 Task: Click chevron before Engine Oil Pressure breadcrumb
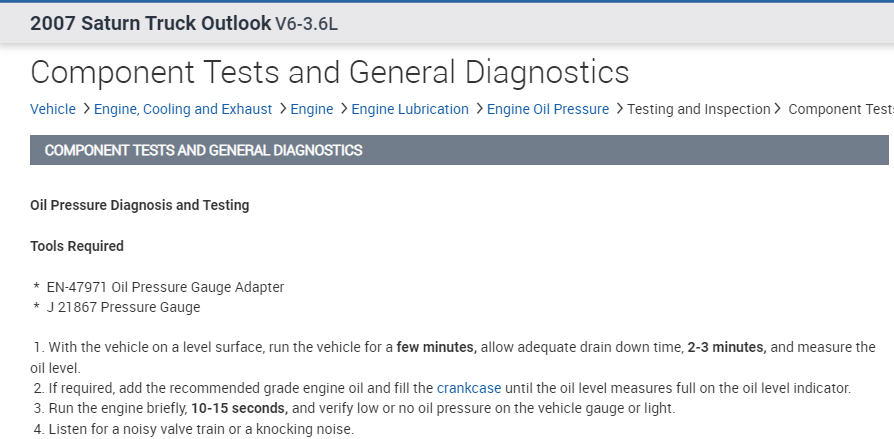pyautogui.click(x=479, y=109)
